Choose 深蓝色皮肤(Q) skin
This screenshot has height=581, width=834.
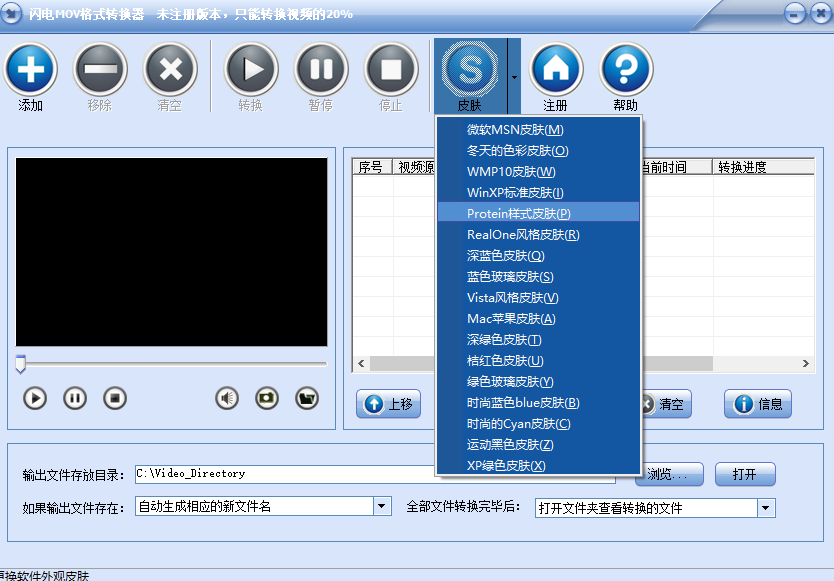coord(538,255)
